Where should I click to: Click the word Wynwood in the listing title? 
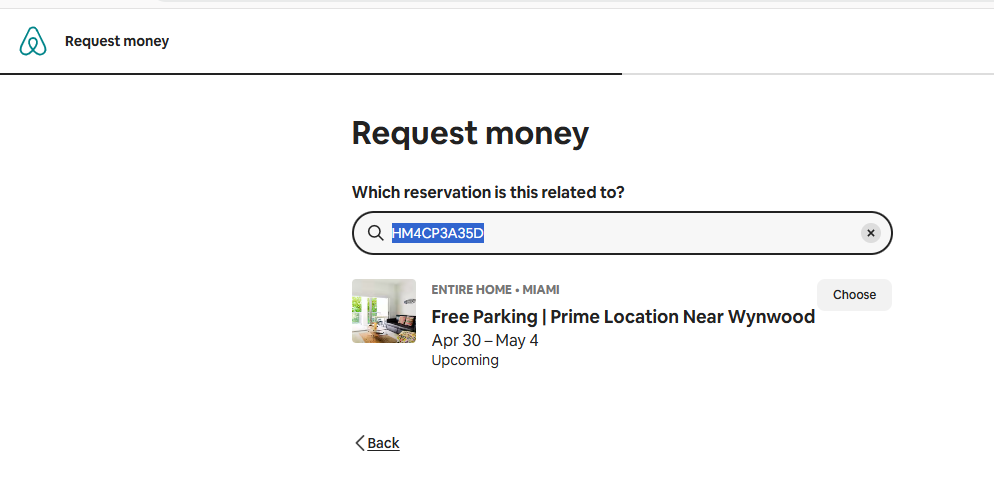pyautogui.click(x=771, y=317)
